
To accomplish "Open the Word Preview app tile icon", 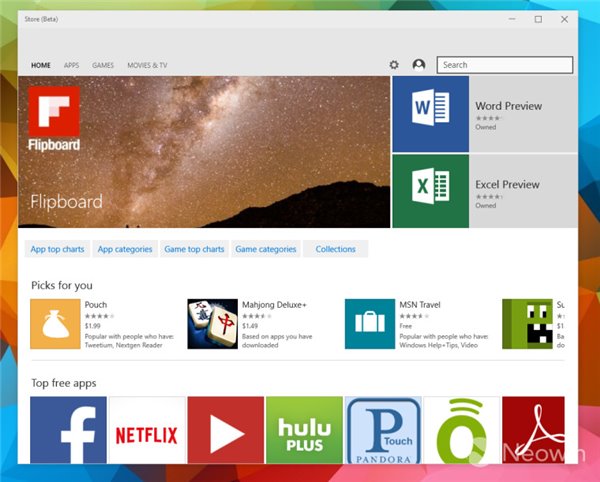I will [x=430, y=114].
